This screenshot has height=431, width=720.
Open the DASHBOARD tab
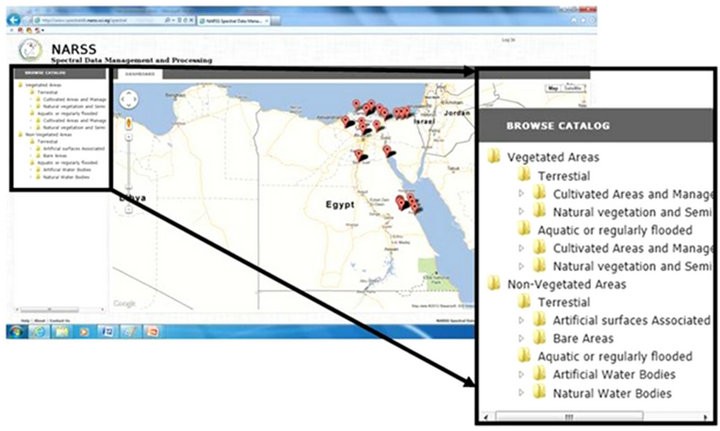pos(140,74)
